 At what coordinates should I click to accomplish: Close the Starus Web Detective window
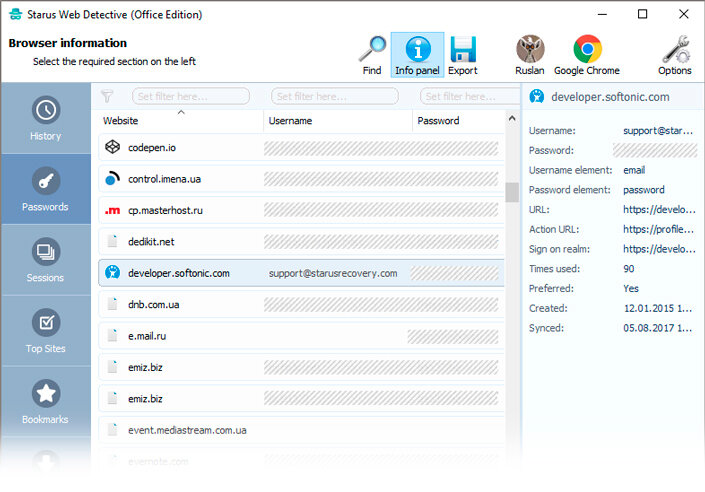coord(683,14)
